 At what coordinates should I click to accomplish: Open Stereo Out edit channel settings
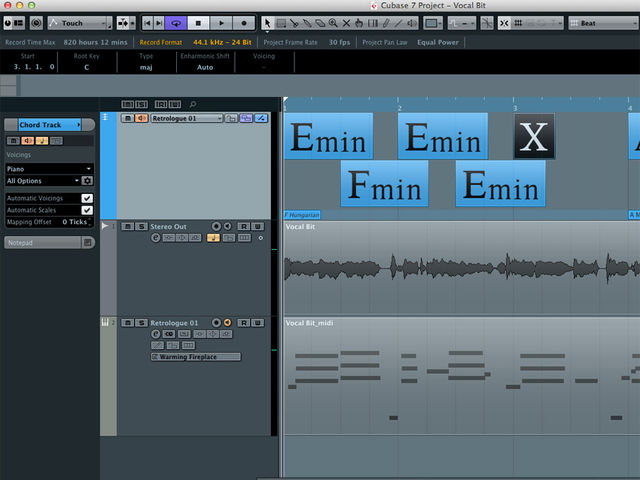[x=156, y=238]
